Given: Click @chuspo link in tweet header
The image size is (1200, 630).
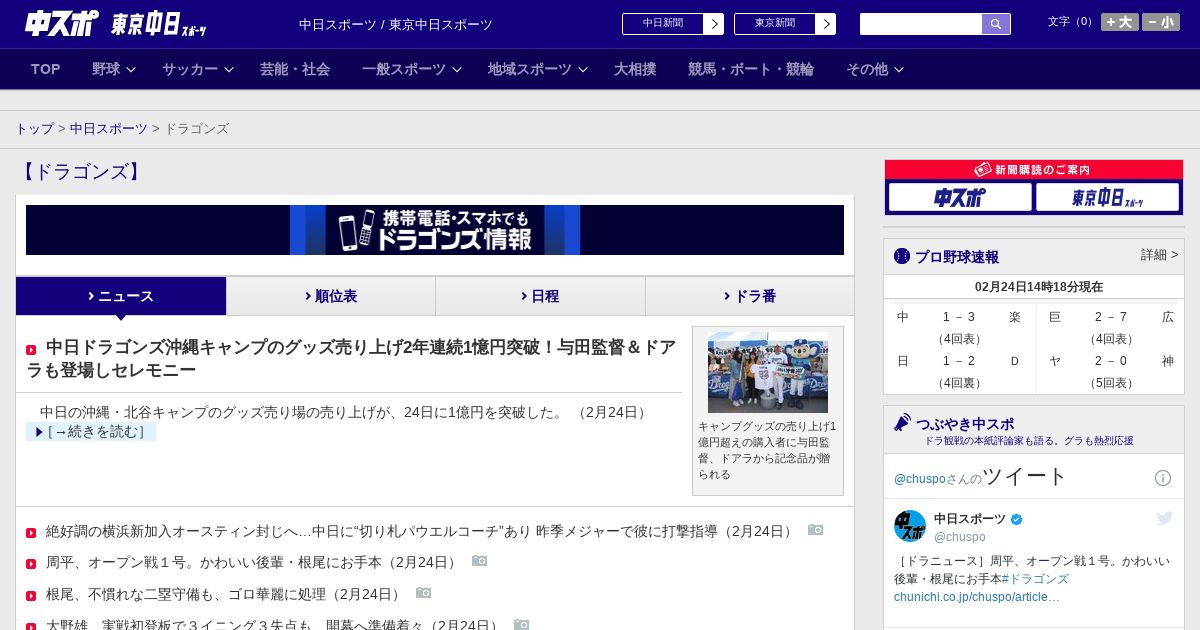Looking at the screenshot, I should click(919, 479).
